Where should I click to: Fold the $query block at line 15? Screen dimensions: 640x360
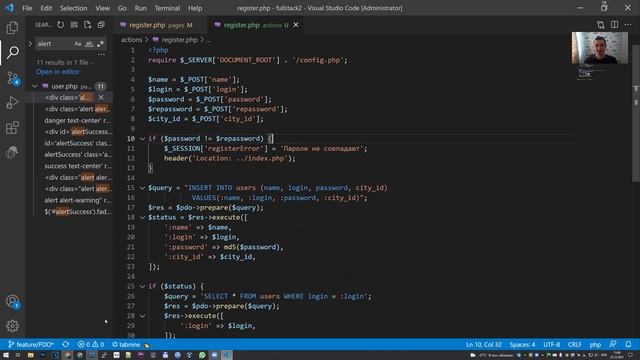click(142, 188)
